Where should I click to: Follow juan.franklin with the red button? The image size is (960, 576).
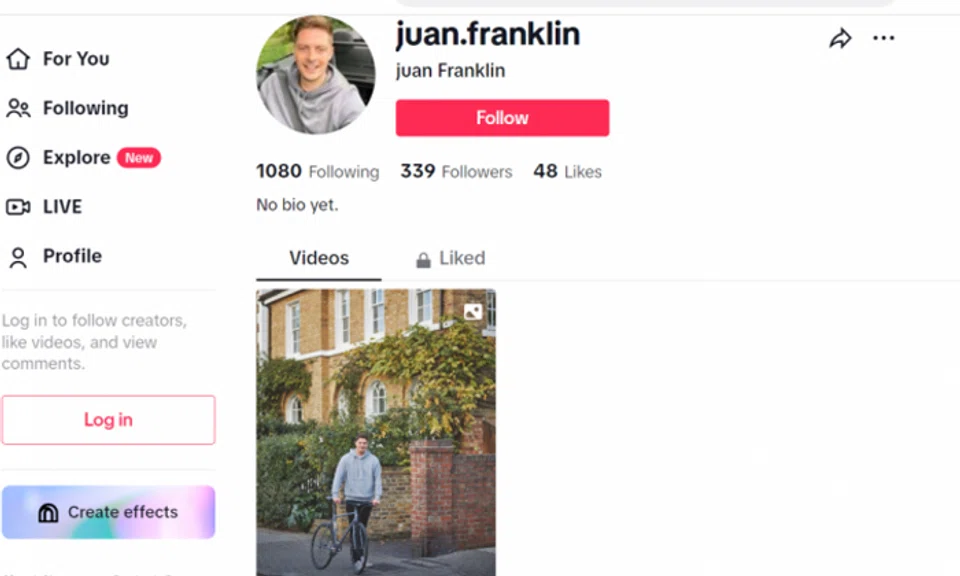502,118
